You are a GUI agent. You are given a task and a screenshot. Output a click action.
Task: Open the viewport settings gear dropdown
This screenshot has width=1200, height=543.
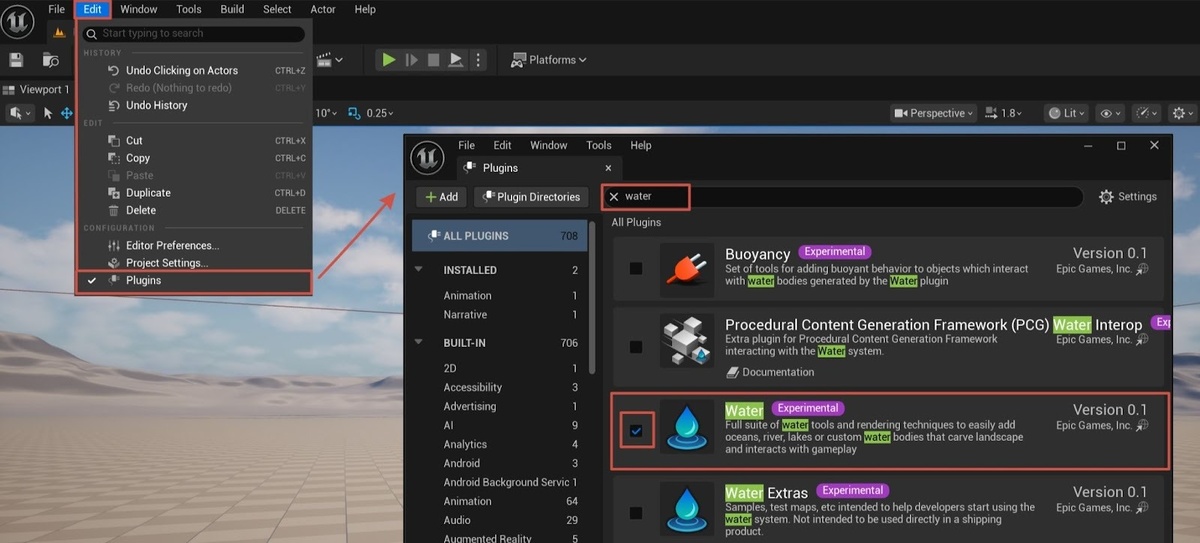point(1183,113)
